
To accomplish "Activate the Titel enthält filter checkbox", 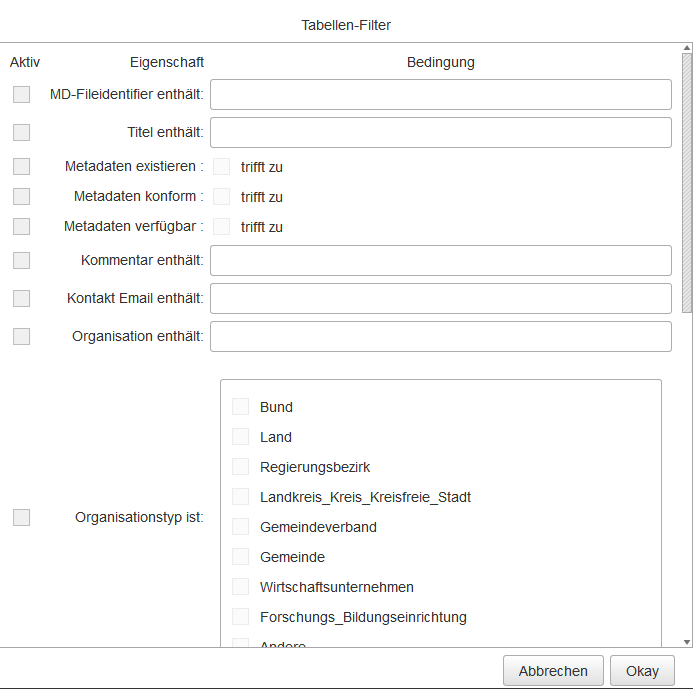I will click(21, 133).
